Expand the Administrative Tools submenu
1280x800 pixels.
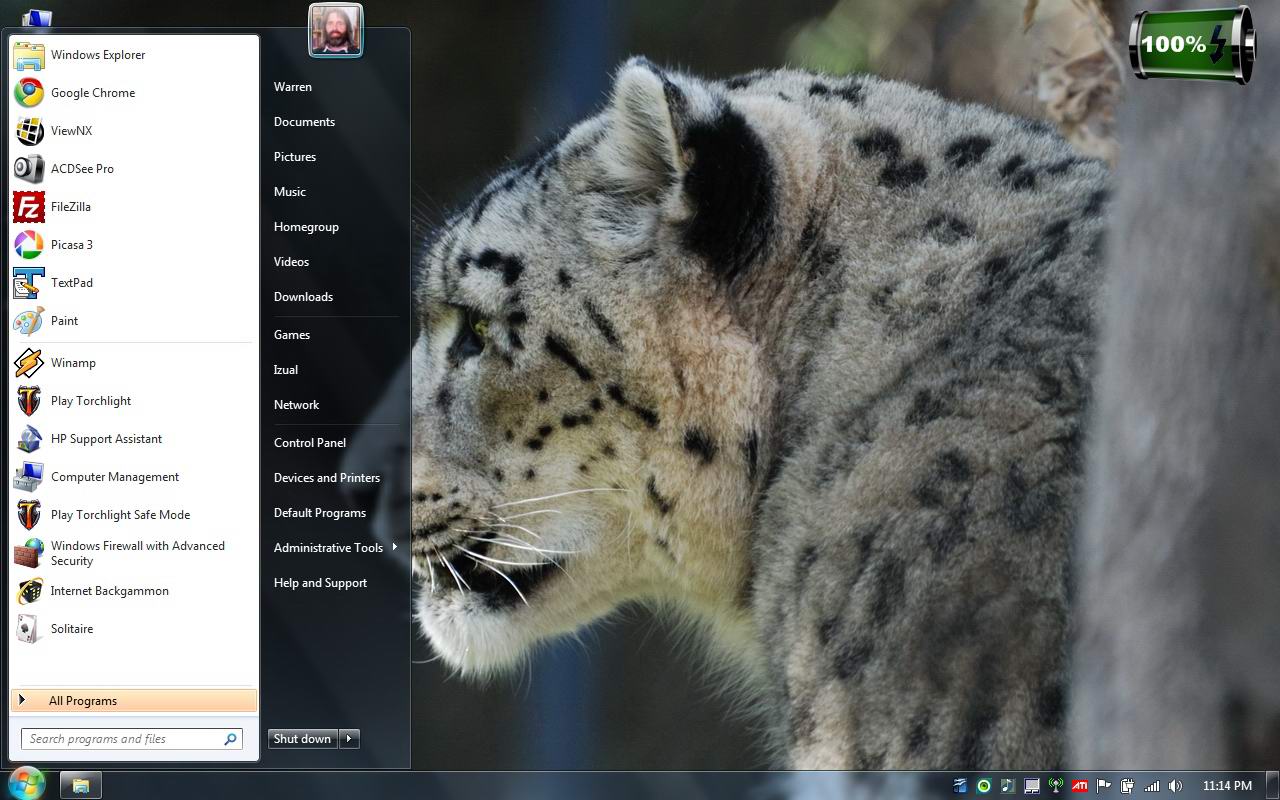click(x=329, y=548)
